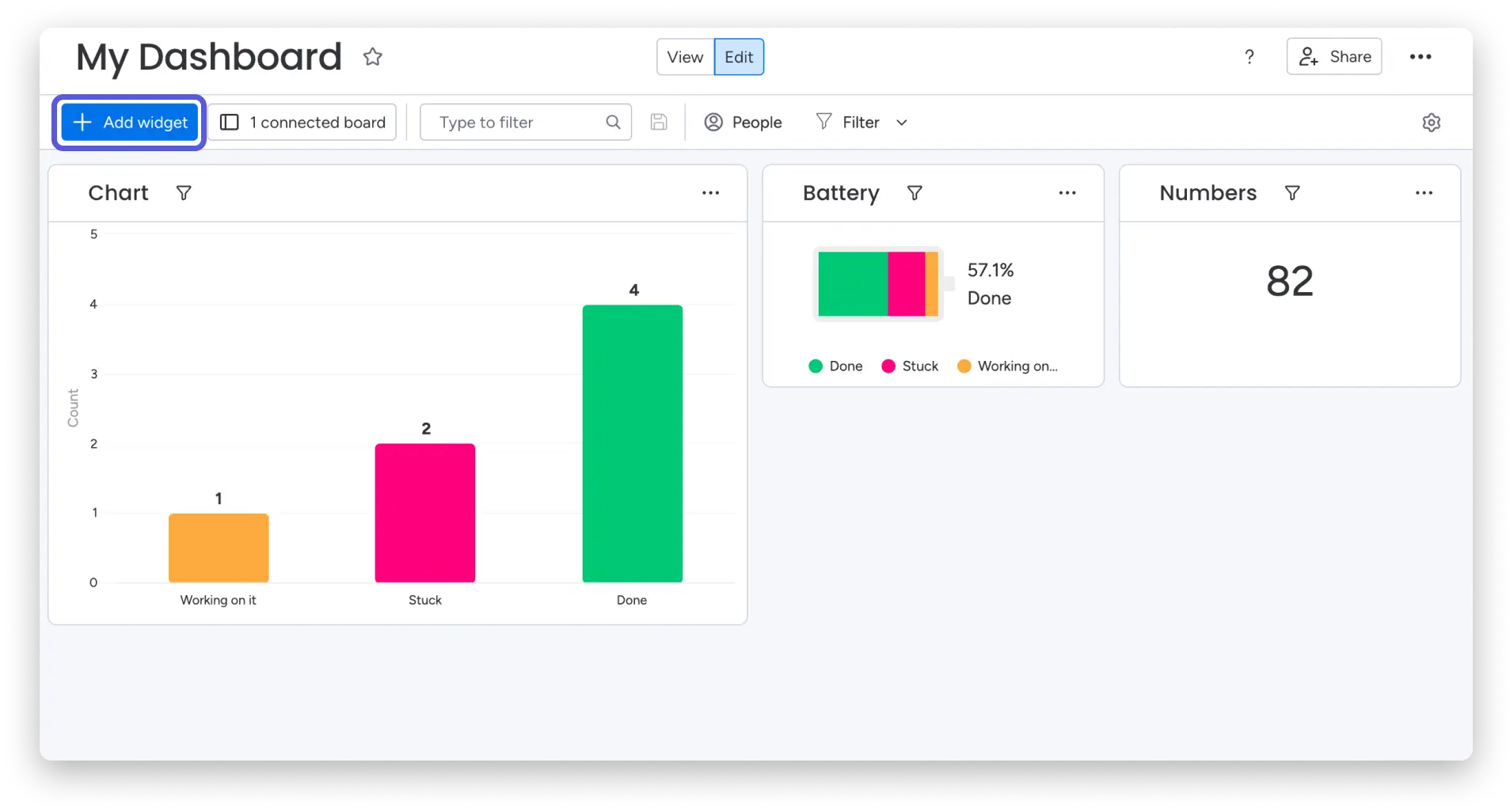The image size is (1510, 812).
Task: Open the dashboard's top-right more options menu
Action: tap(1421, 57)
